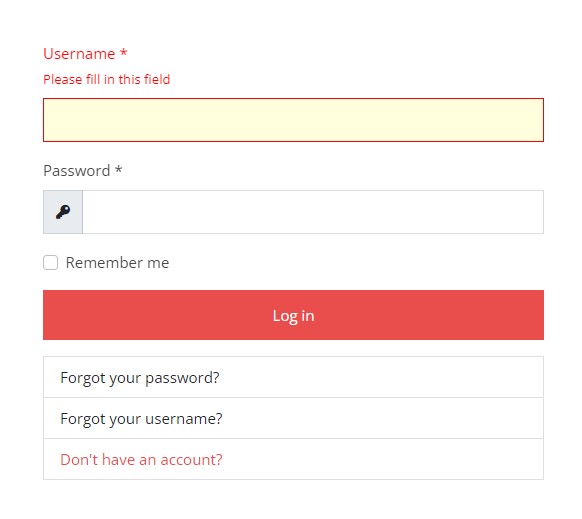Image resolution: width=582 pixels, height=519 pixels.
Task: Focus the Password text input
Action: pos(313,212)
